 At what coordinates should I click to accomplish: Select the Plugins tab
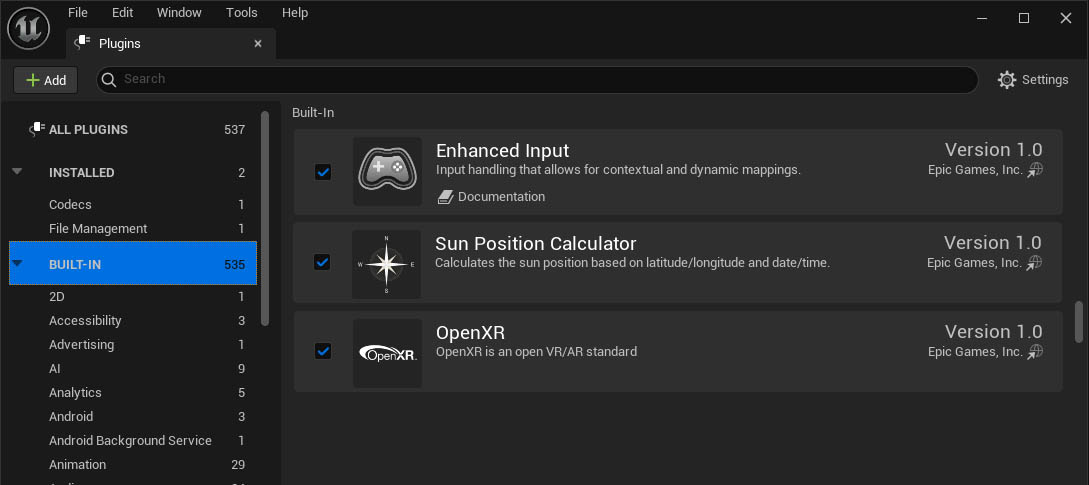tap(171, 43)
